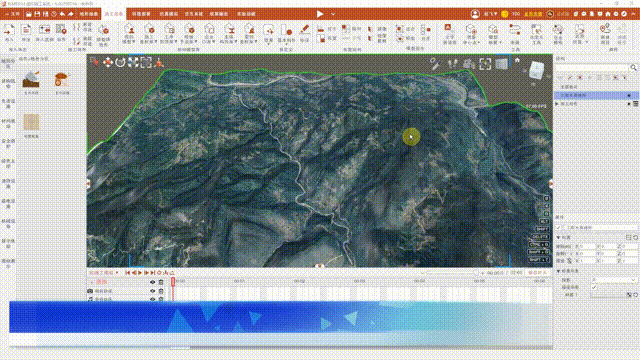Click the main Play button in title bar
640x360 pixels.
point(320,14)
